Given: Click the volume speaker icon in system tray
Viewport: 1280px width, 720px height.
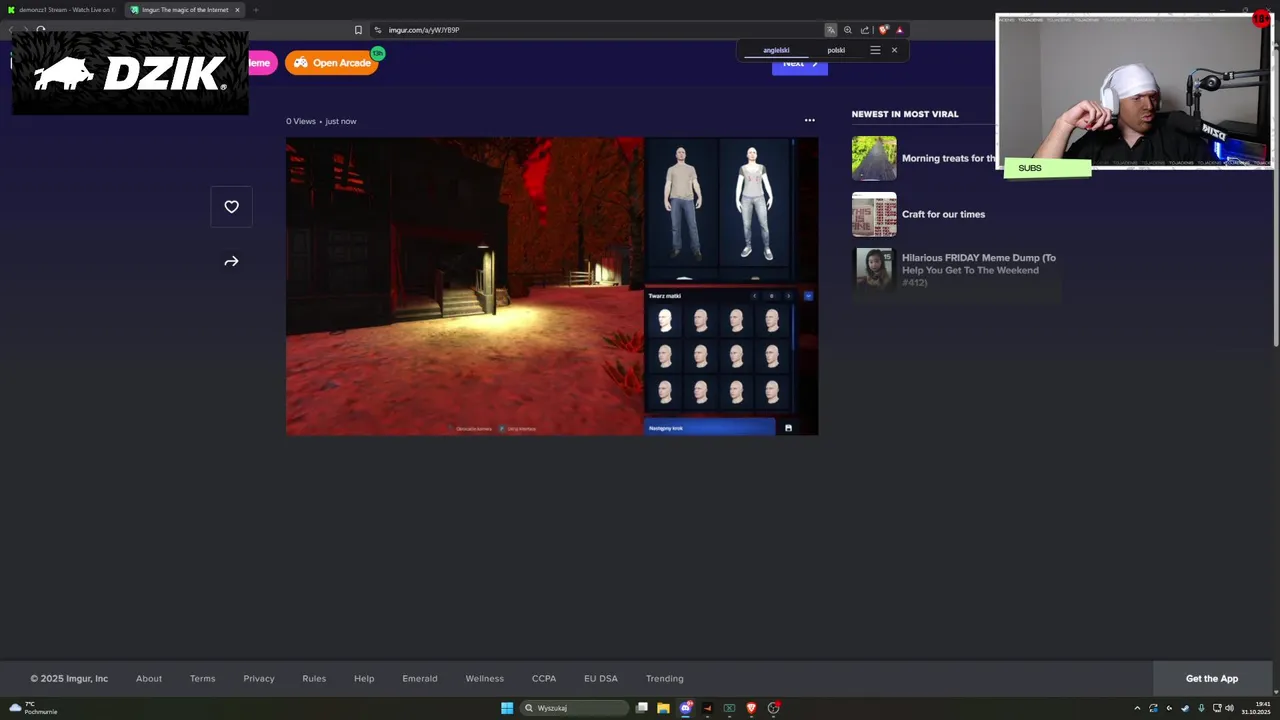Looking at the screenshot, I should (x=1229, y=708).
